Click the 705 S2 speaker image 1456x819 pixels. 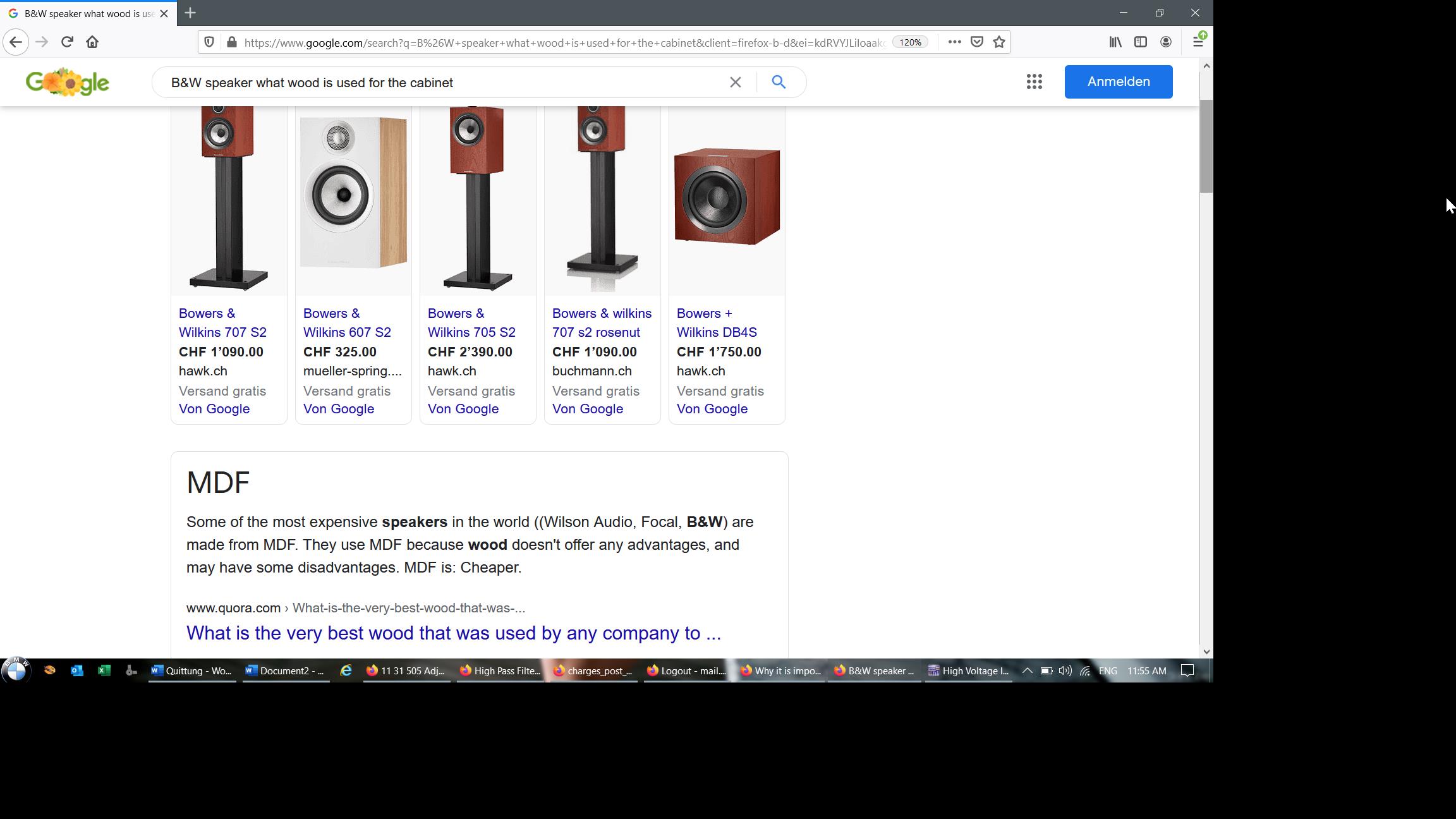click(478, 198)
